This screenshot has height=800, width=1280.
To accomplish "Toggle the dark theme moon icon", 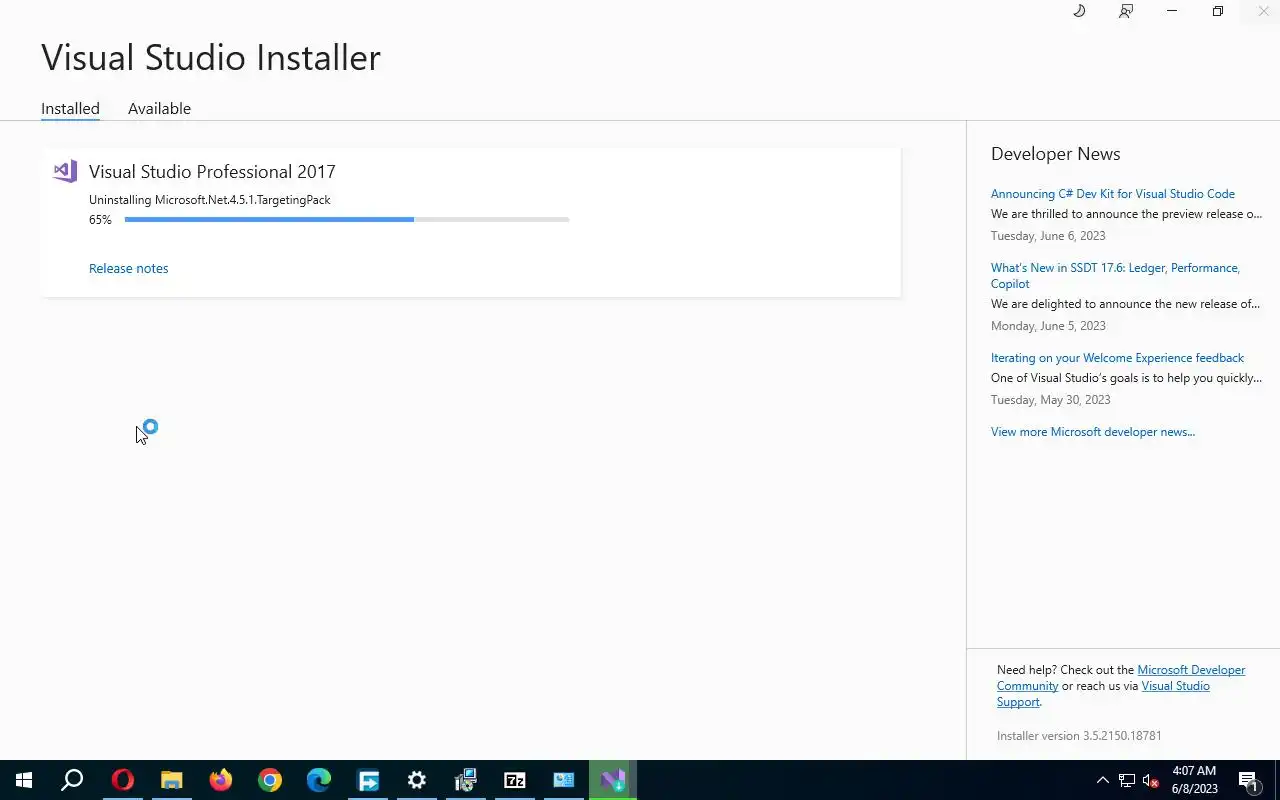I will click(1079, 11).
